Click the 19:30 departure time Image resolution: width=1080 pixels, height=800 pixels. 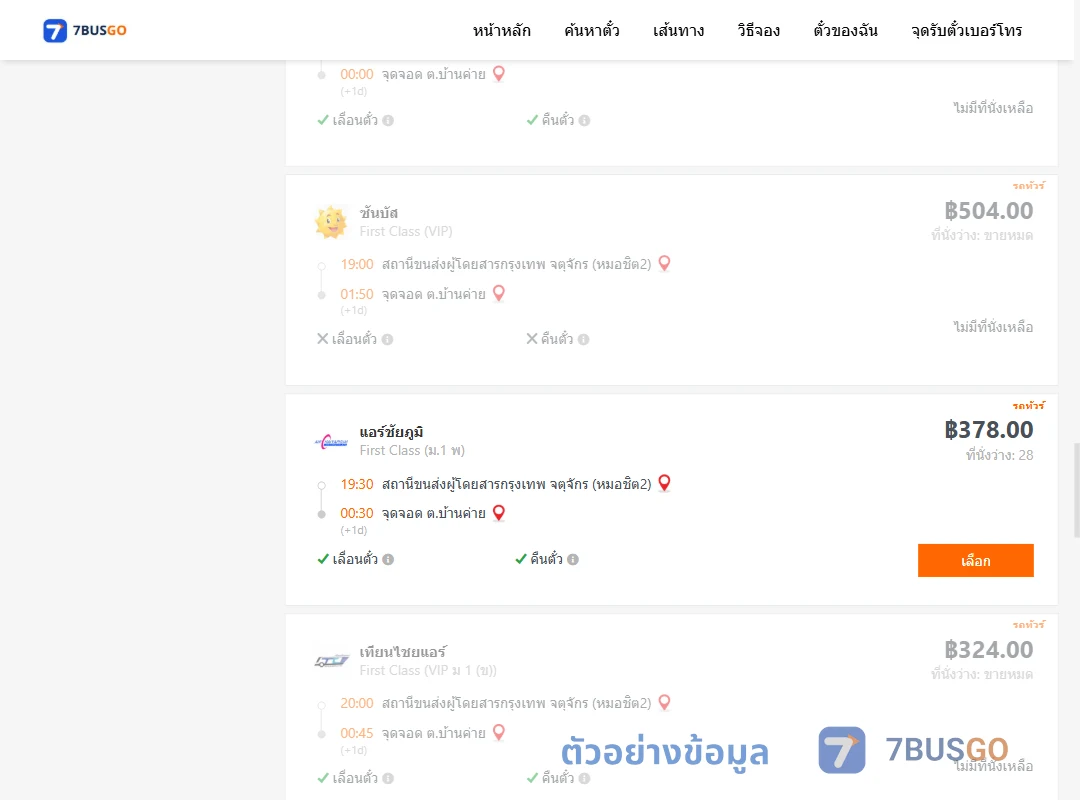(357, 484)
